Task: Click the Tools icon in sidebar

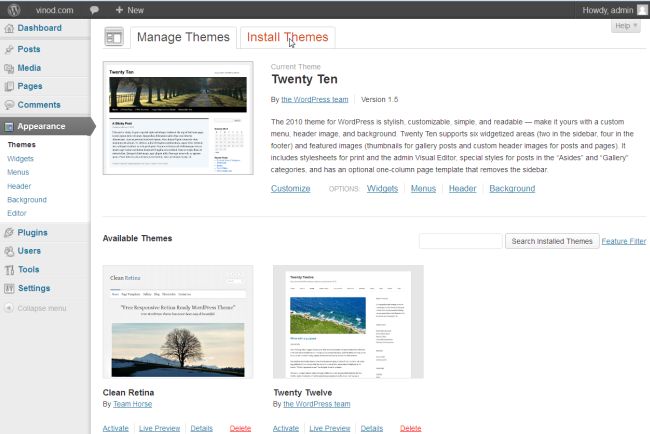Action: pos(9,270)
